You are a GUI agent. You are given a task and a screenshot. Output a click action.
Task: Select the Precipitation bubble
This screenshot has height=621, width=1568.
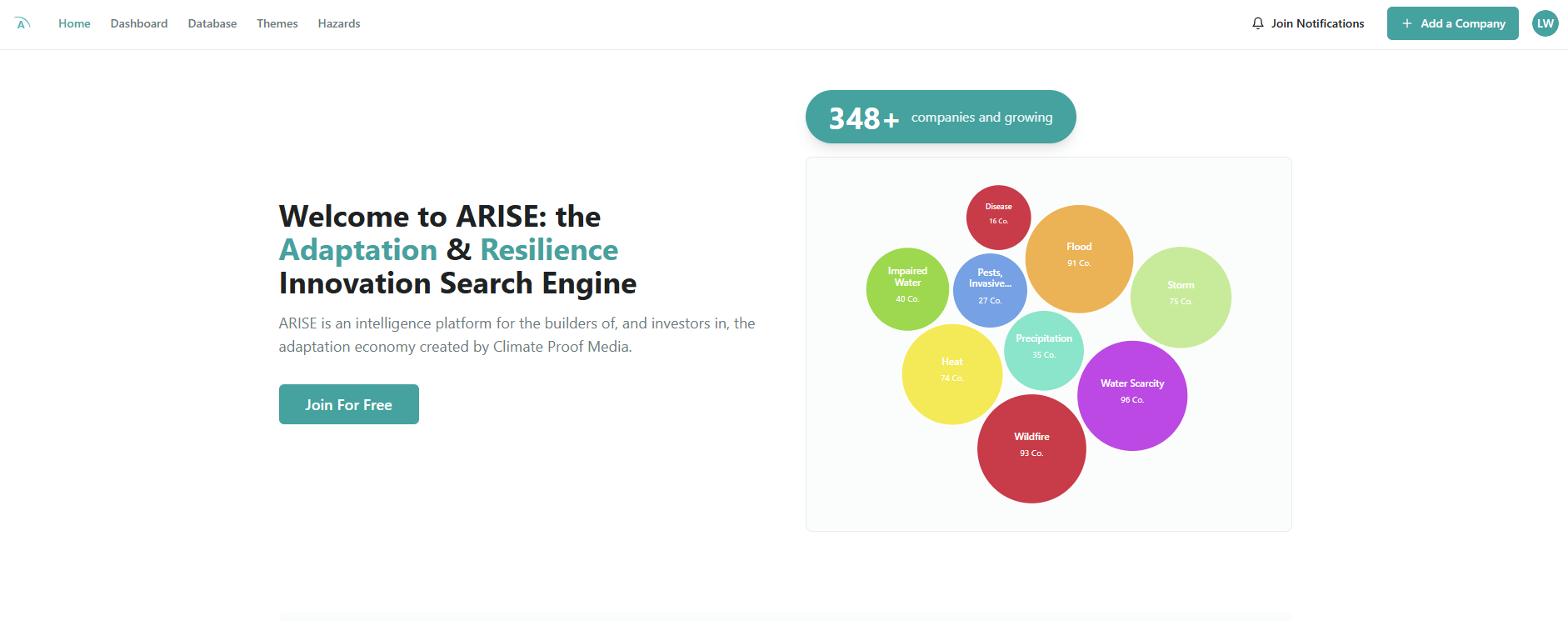point(1044,351)
